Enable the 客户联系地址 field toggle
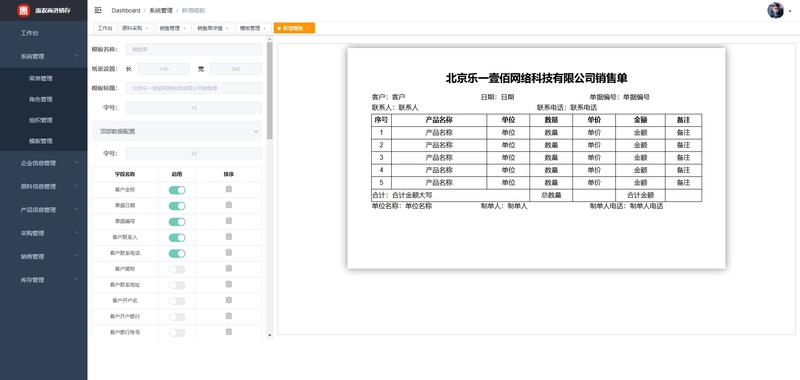Image resolution: width=800 pixels, height=380 pixels. 177,285
